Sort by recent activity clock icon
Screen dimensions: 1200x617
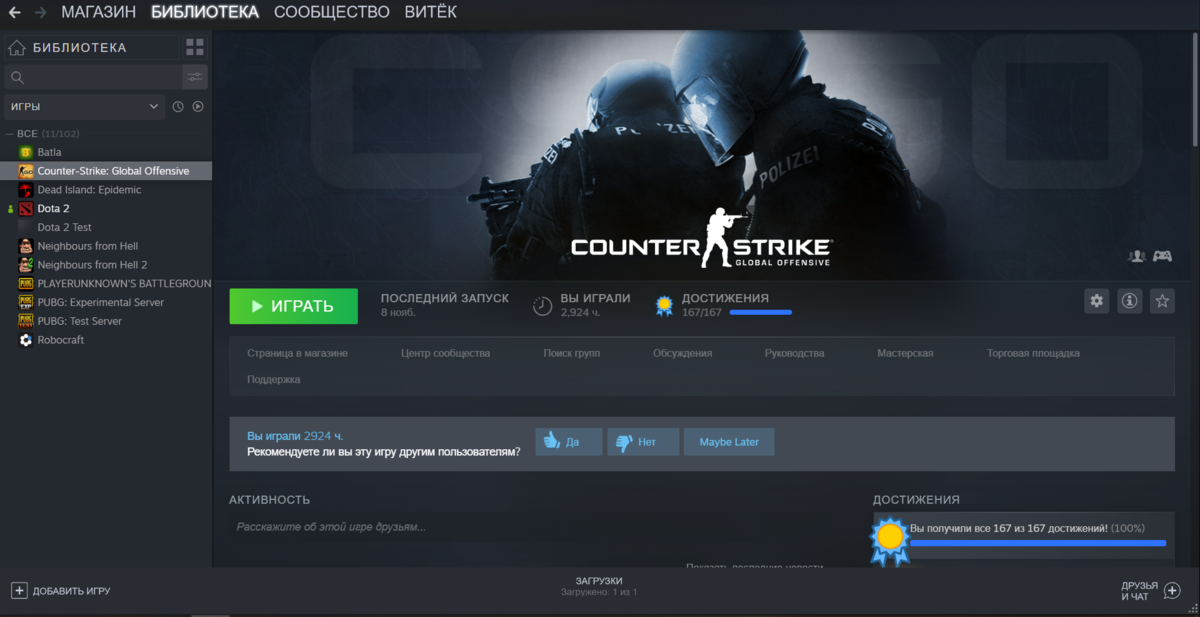[x=178, y=106]
